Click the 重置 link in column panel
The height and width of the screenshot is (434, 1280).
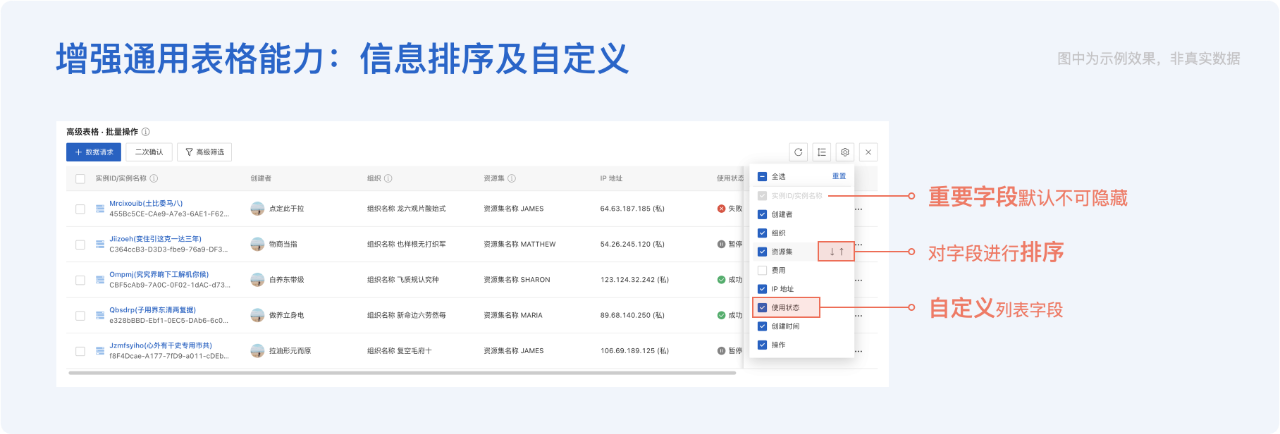839,176
